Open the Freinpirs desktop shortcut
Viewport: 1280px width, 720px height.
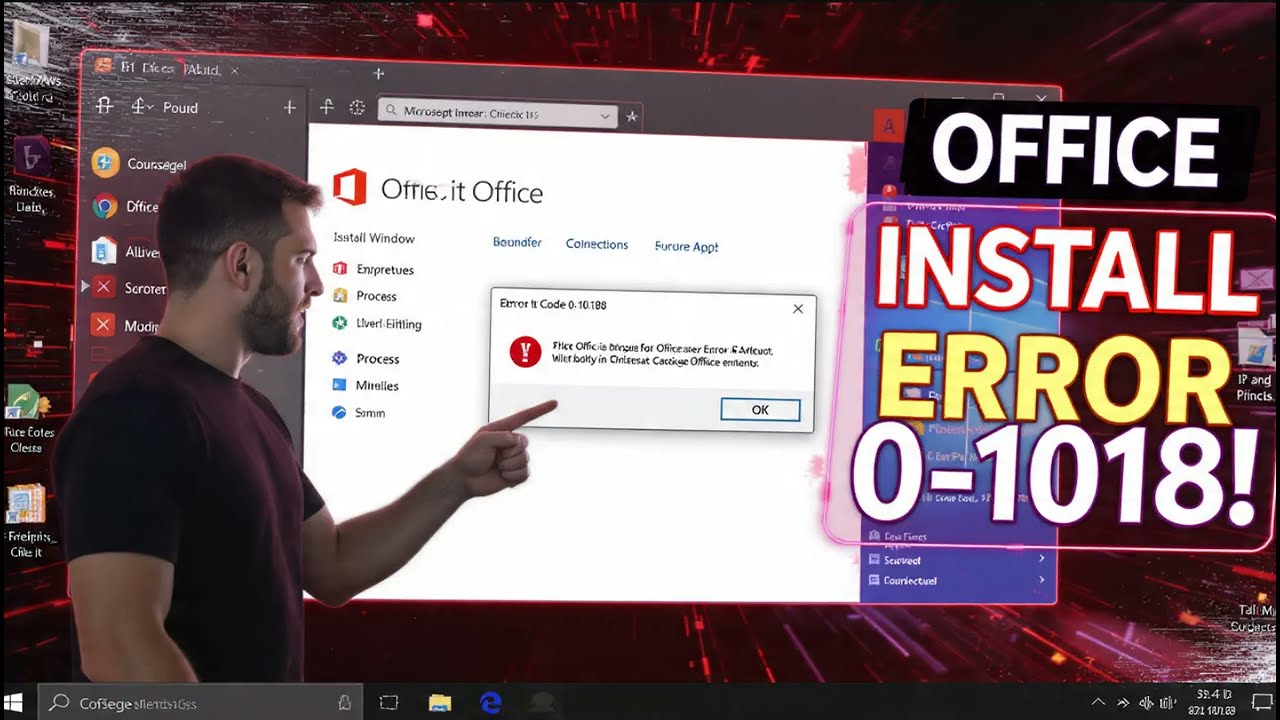tap(25, 504)
